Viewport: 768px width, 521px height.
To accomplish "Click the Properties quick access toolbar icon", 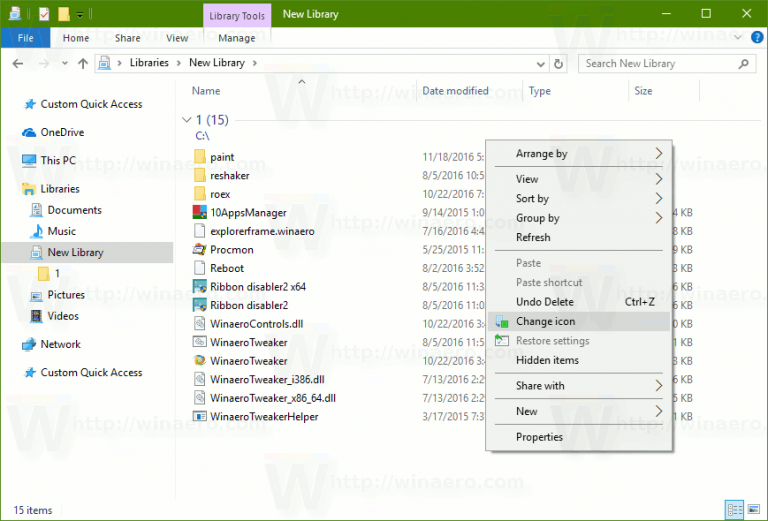I will 44,14.
